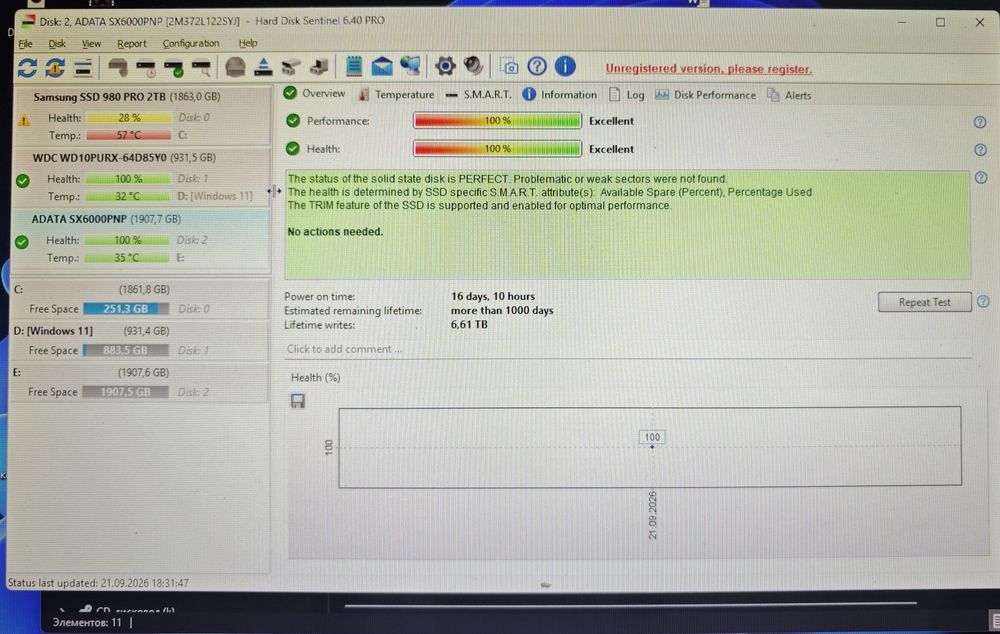Click the refresh icon with orange warning badge
The width and height of the screenshot is (1000, 634).
coord(55,67)
